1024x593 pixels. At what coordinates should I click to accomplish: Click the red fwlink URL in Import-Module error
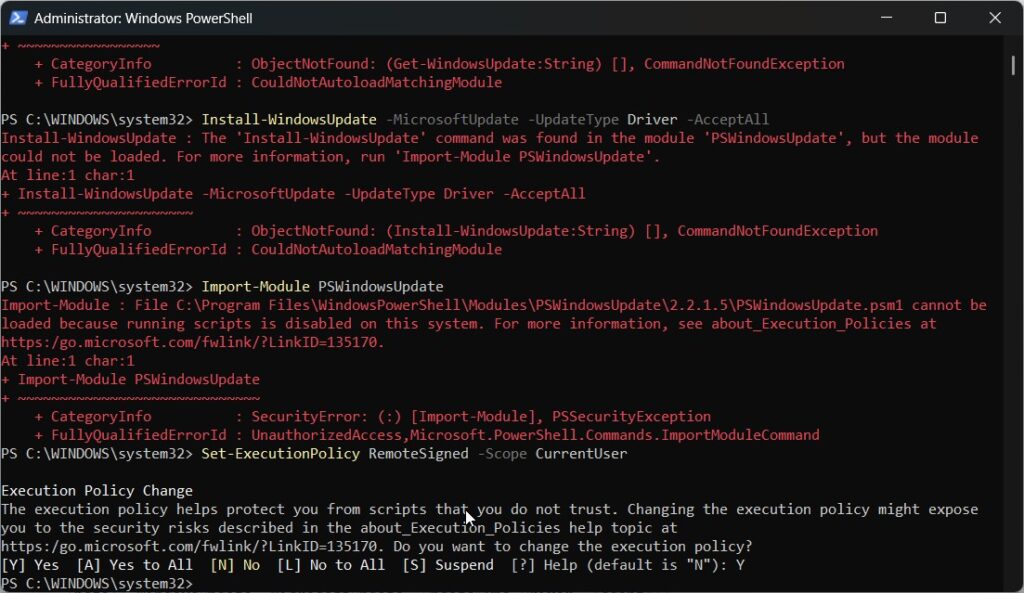[x=192, y=342]
